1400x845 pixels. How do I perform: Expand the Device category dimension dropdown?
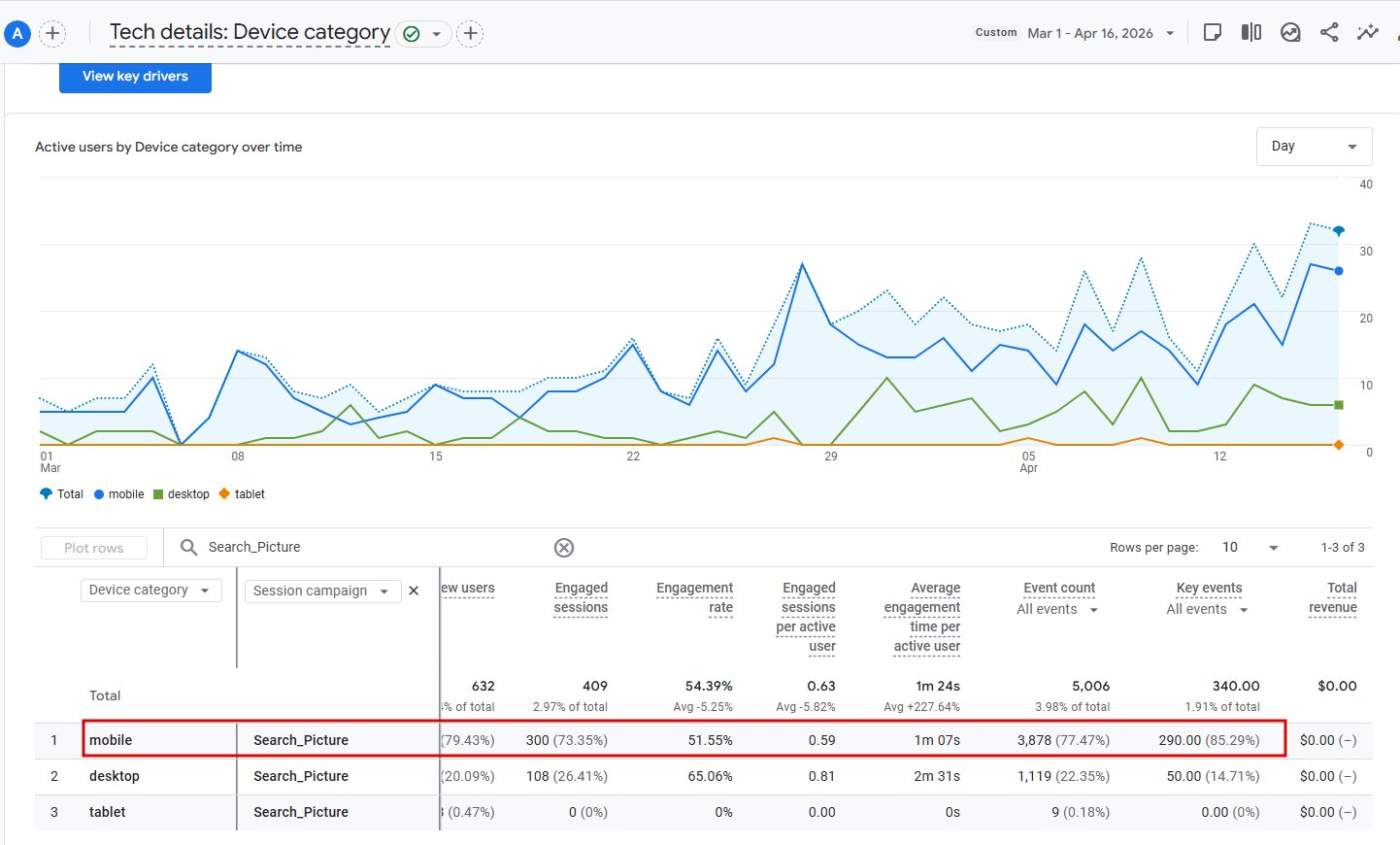(150, 591)
